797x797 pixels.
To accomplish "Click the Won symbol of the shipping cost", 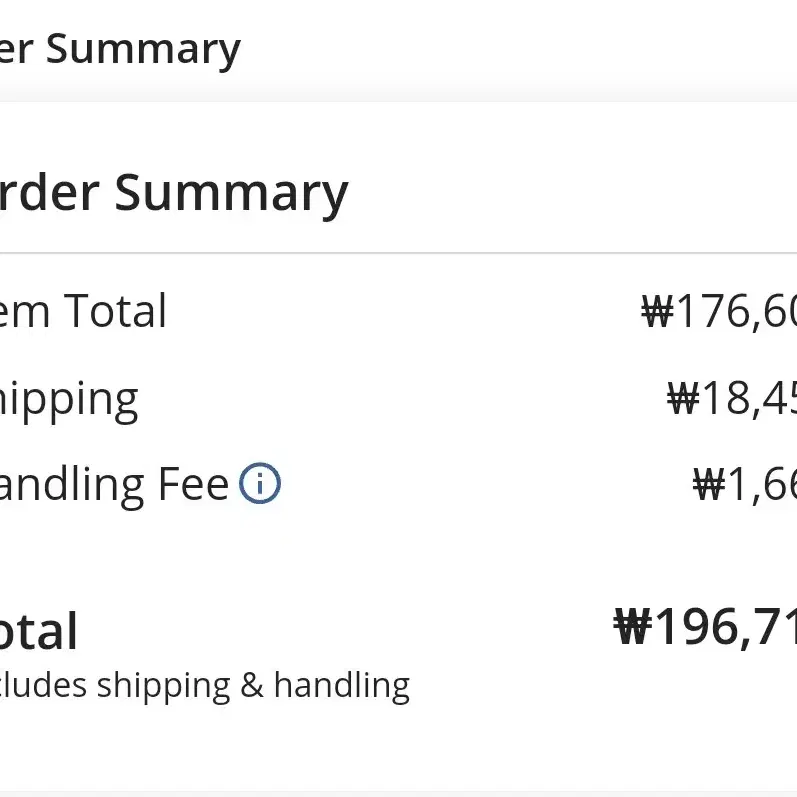I will (683, 398).
